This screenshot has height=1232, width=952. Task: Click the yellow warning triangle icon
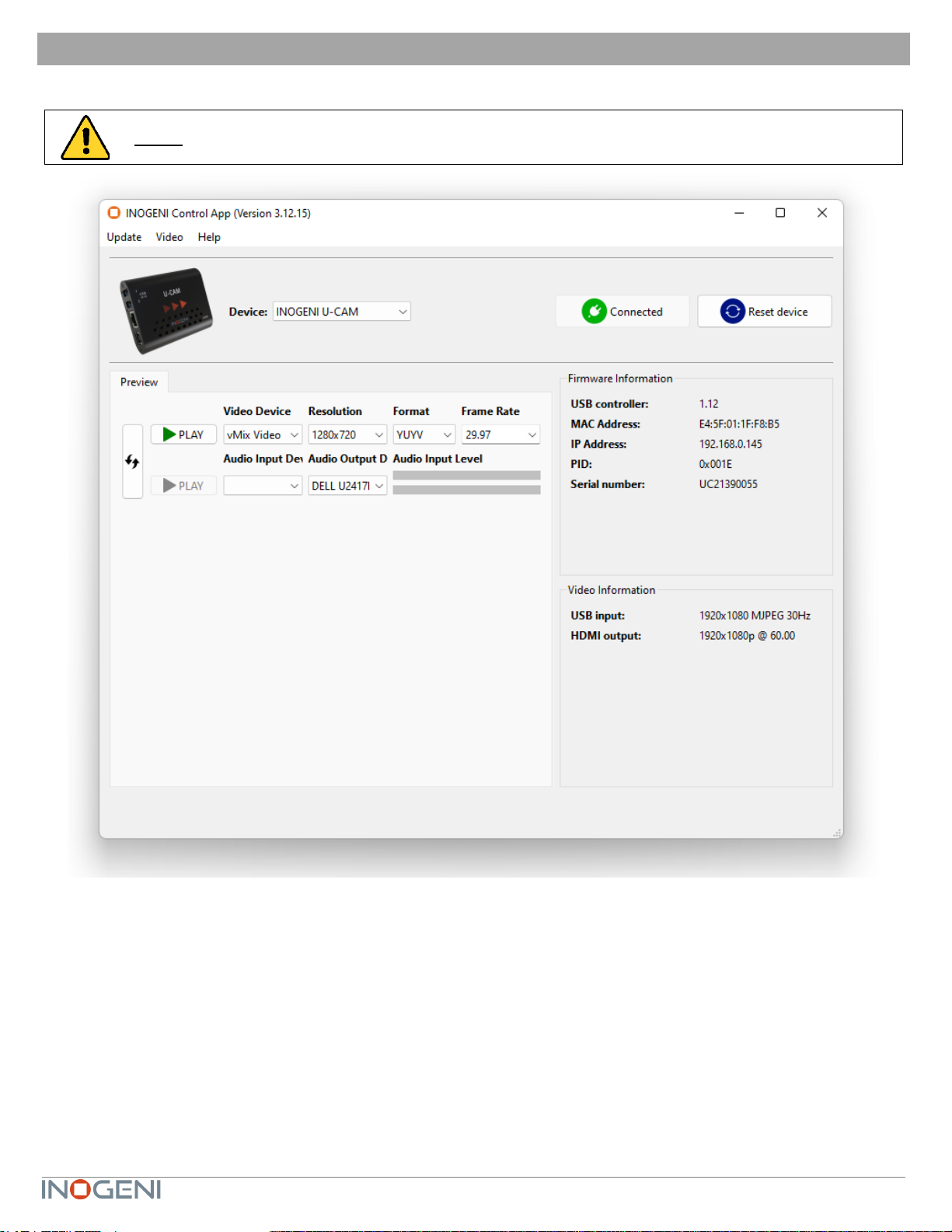(x=85, y=138)
